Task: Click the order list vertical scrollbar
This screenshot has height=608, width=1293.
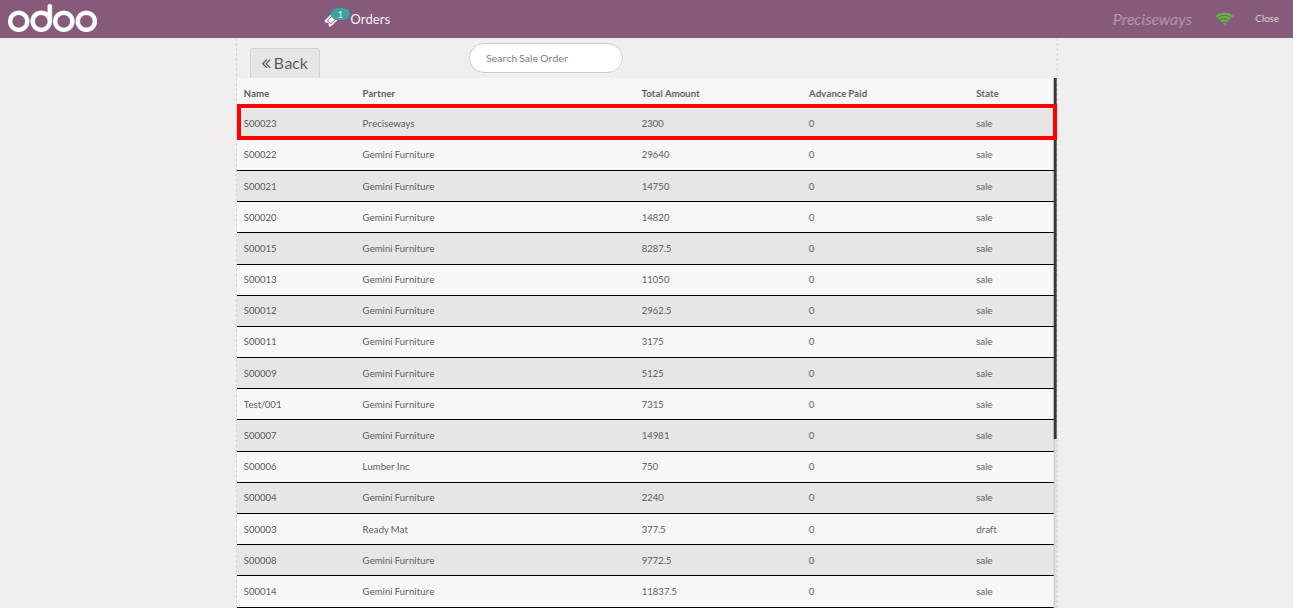Action: 1055,258
